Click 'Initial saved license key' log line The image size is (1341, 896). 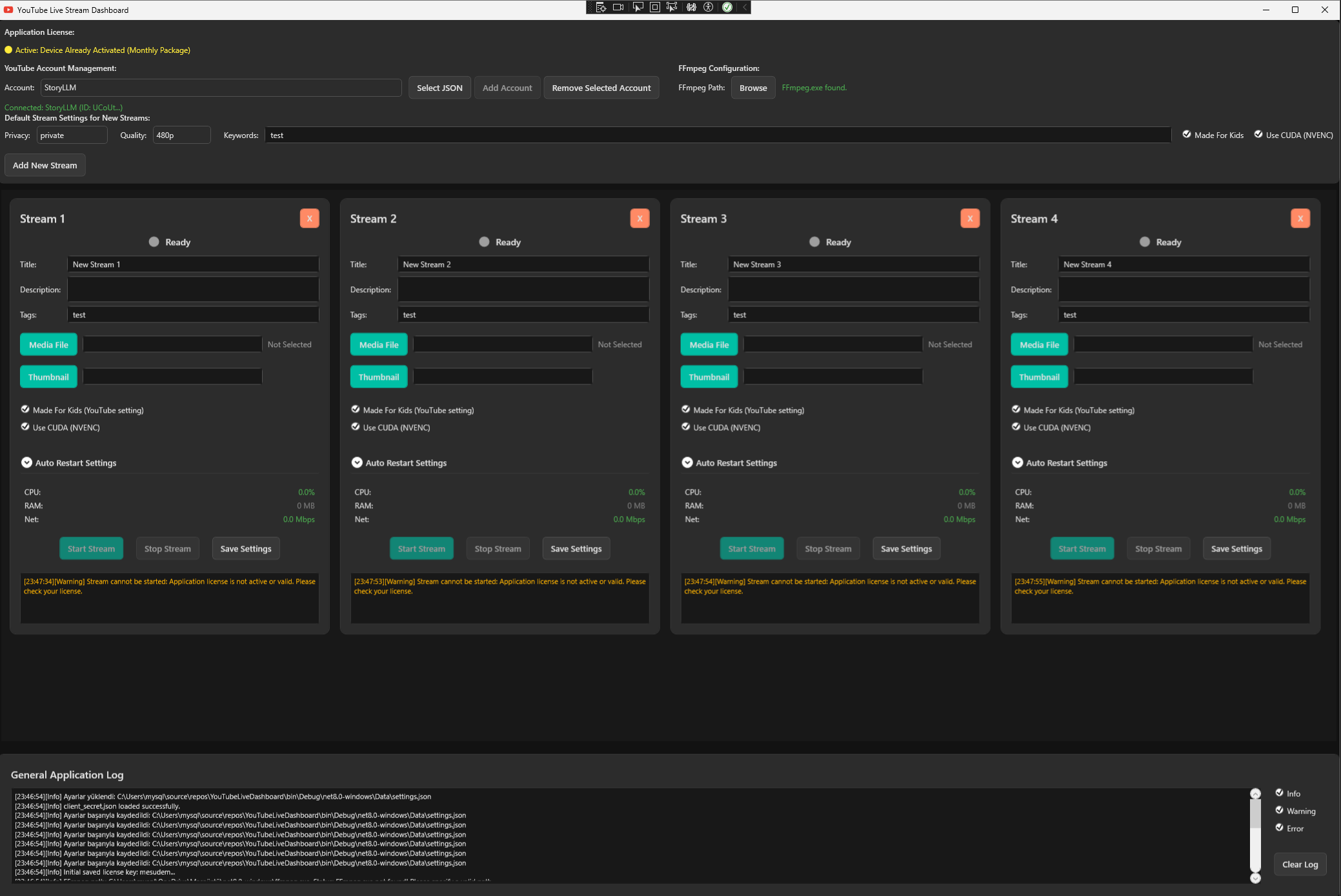click(95, 872)
